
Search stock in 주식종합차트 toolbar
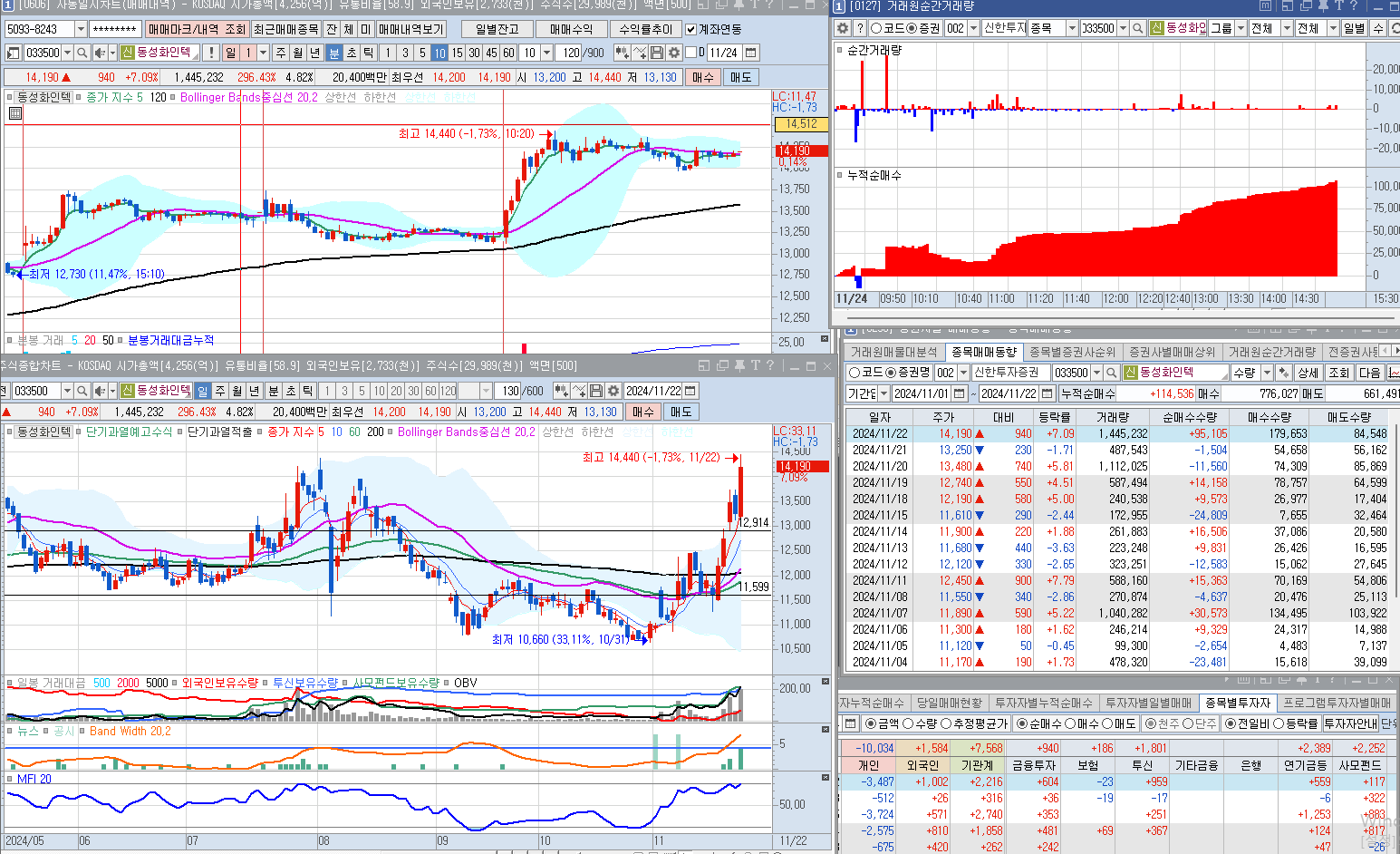(x=82, y=391)
